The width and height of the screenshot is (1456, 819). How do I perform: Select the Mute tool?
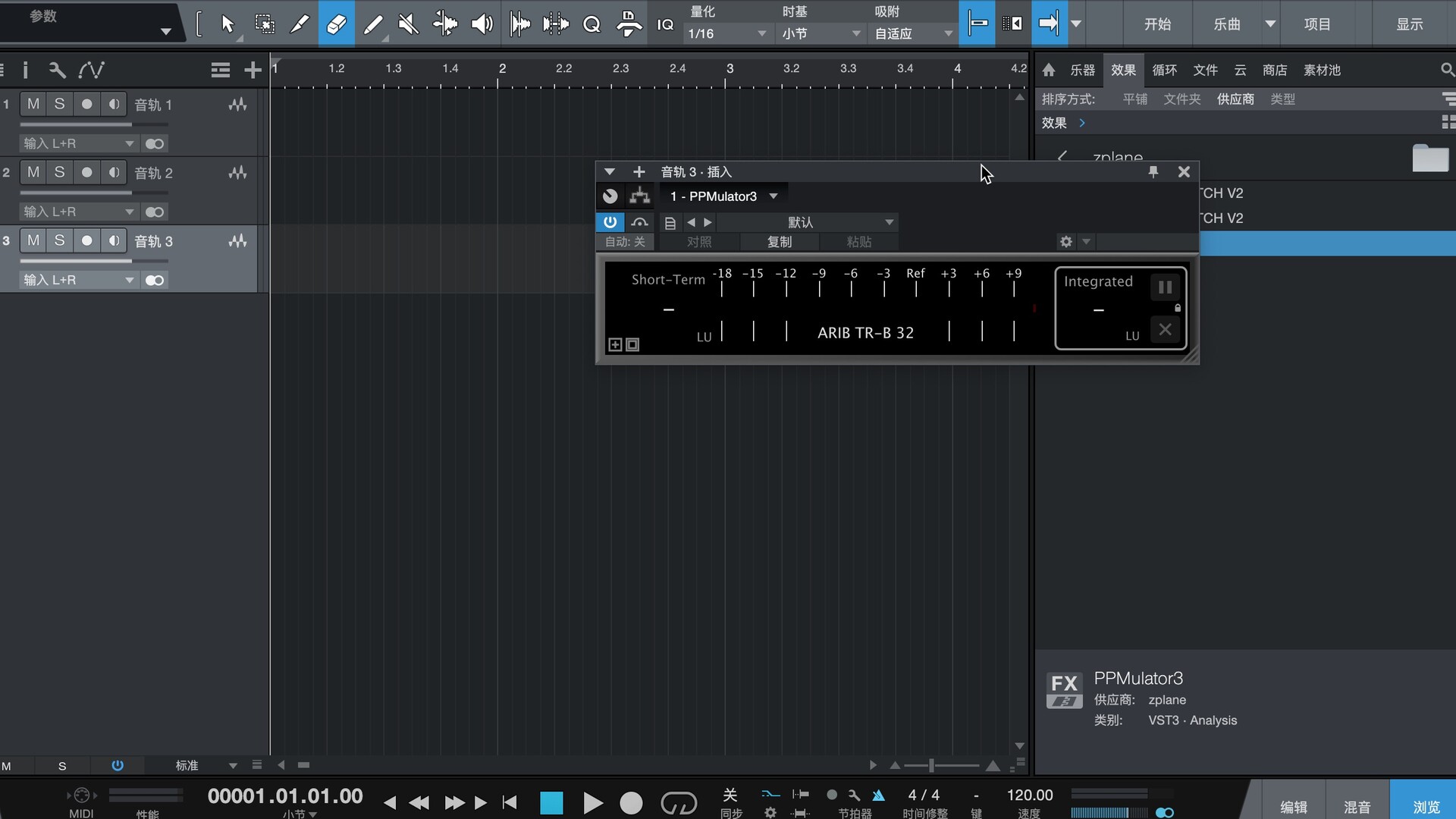point(409,24)
